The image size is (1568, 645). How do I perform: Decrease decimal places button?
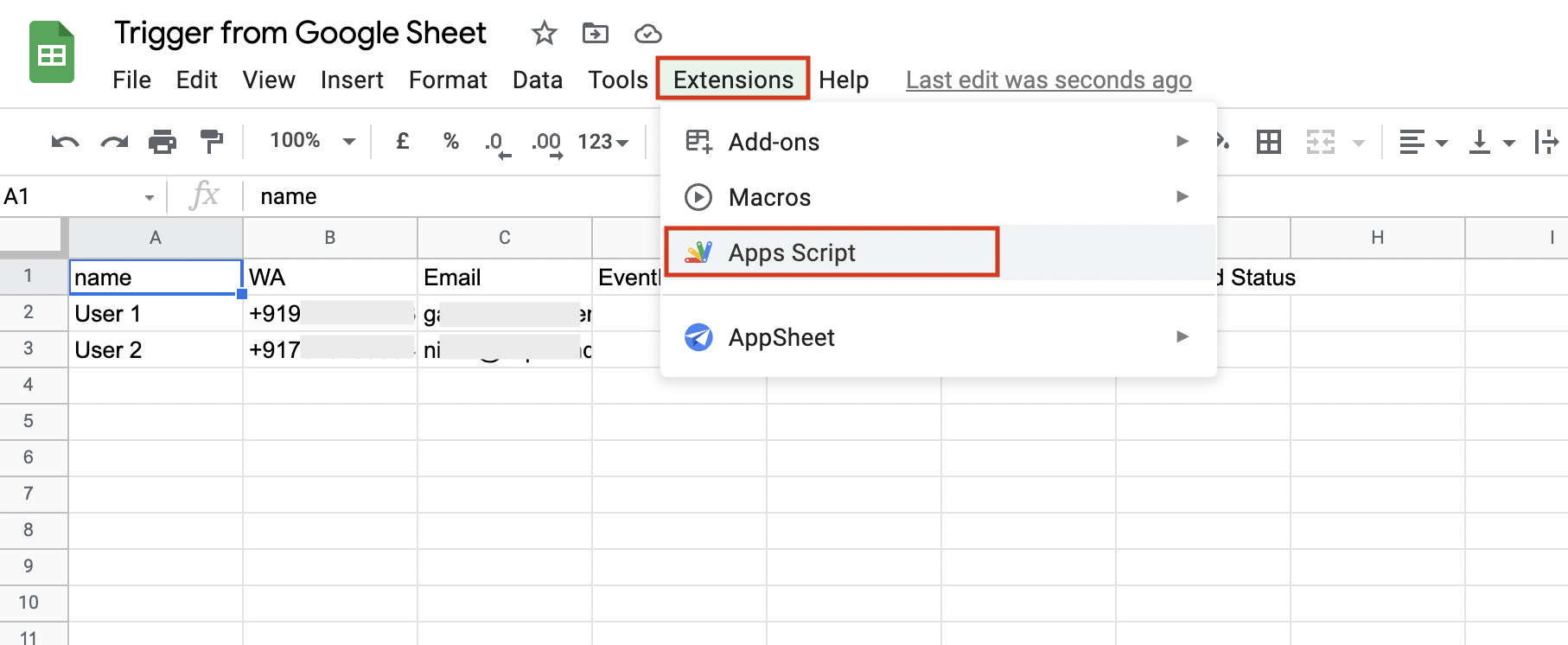[497, 143]
